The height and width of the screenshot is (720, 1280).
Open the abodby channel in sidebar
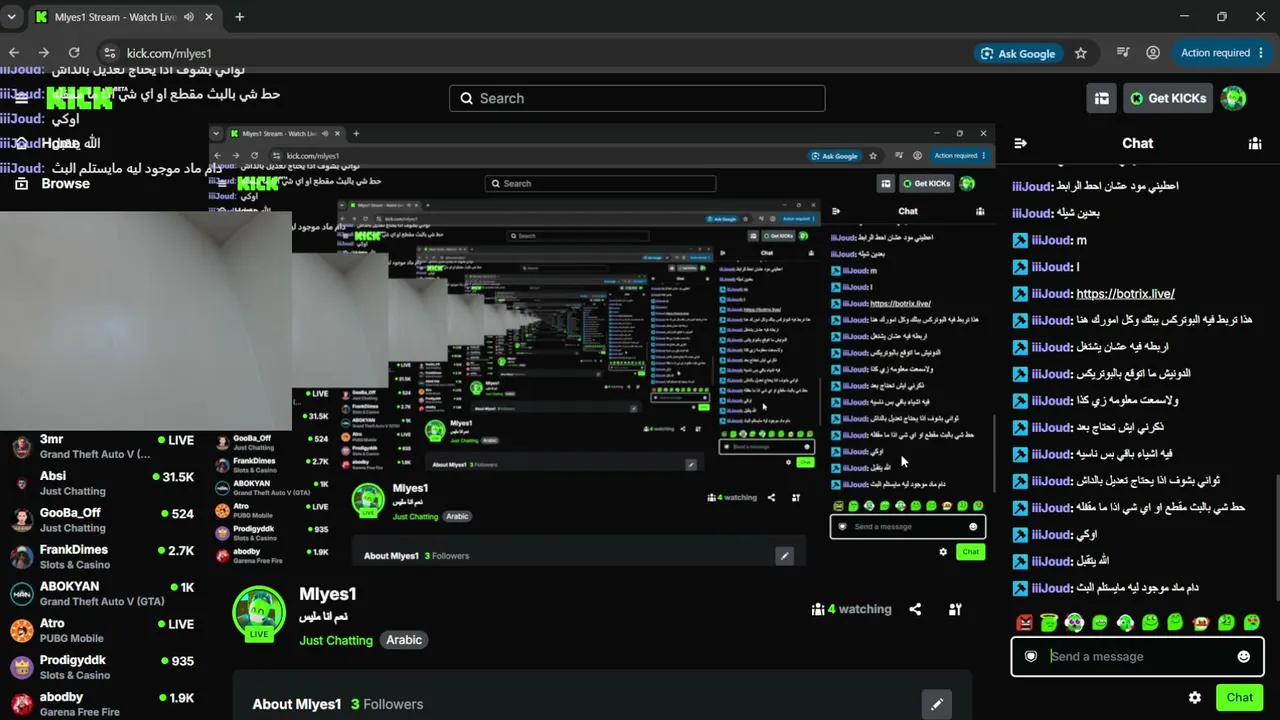pyautogui.click(x=104, y=704)
